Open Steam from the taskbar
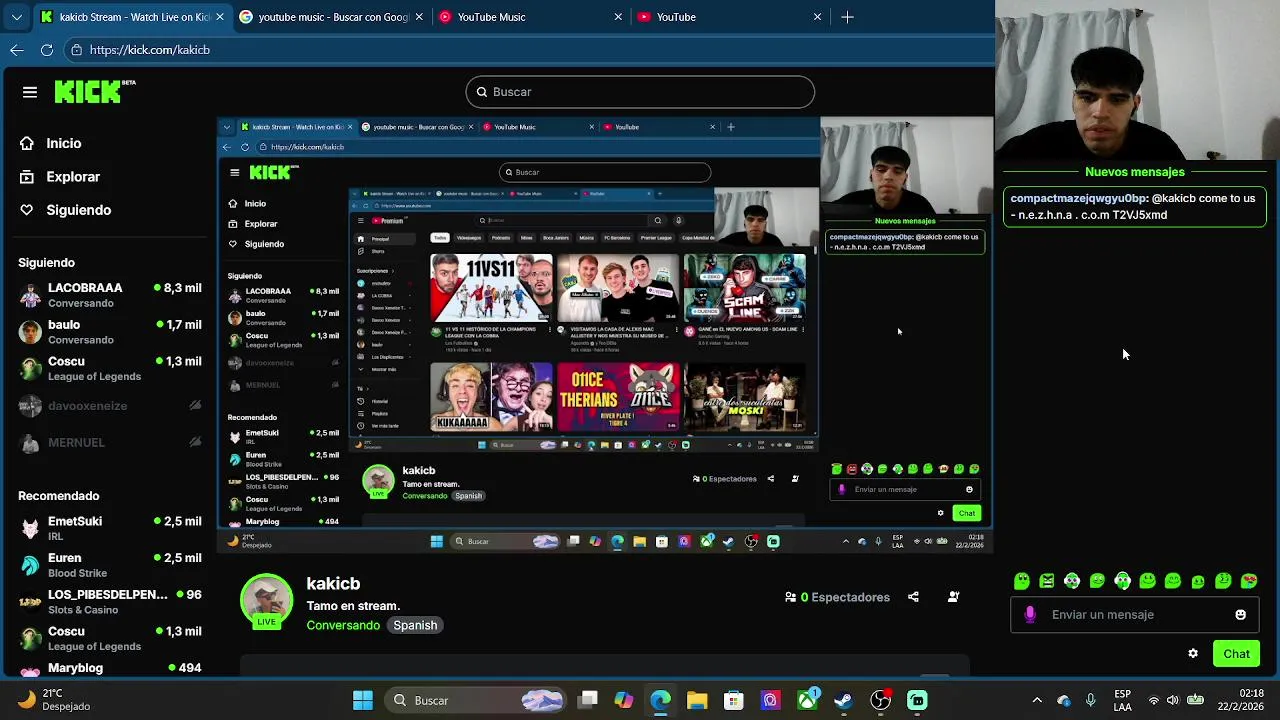The height and width of the screenshot is (720, 1280). coord(844,700)
